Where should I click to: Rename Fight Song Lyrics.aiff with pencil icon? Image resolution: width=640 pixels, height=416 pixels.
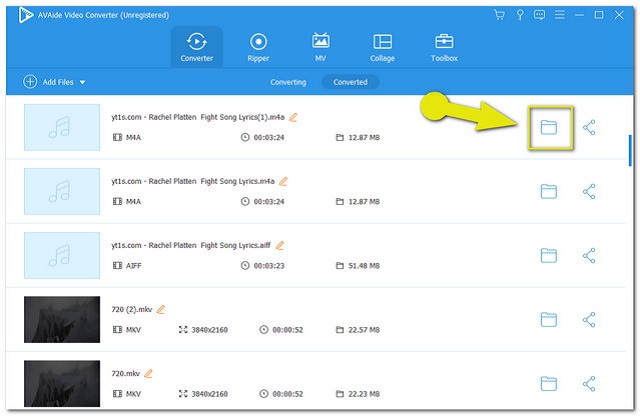(280, 245)
